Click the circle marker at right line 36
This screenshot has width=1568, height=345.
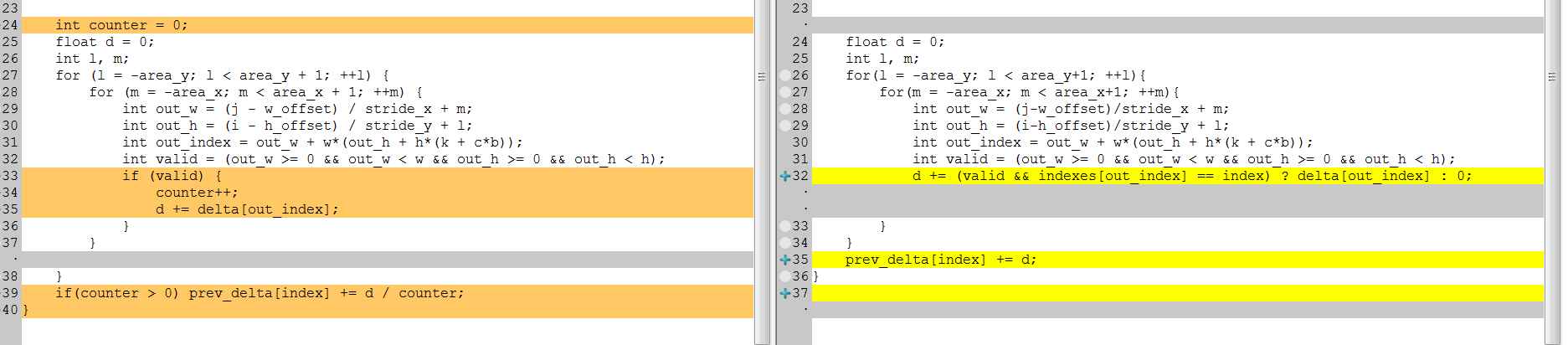pyautogui.click(x=785, y=276)
